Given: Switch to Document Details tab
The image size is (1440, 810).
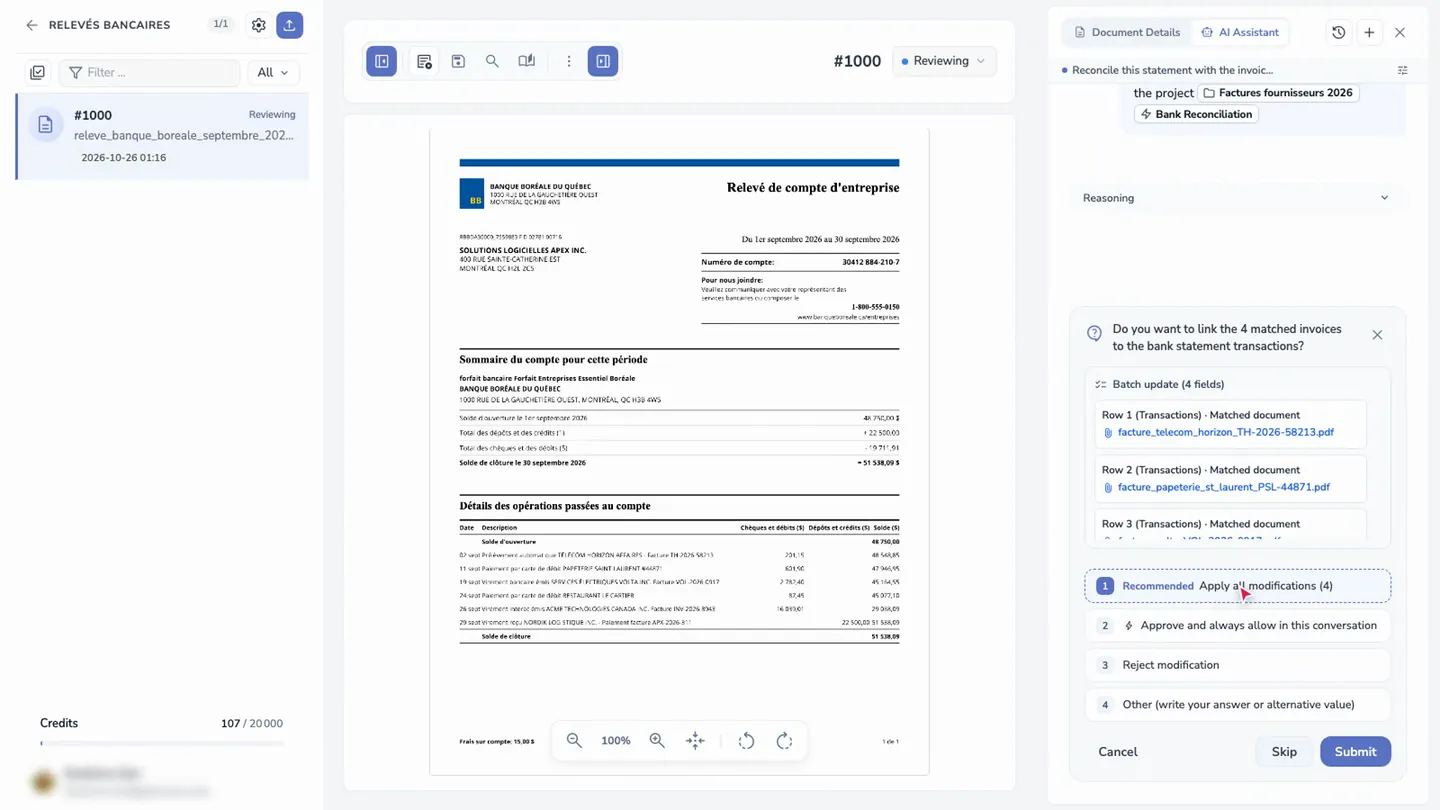Looking at the screenshot, I should pos(1127,32).
